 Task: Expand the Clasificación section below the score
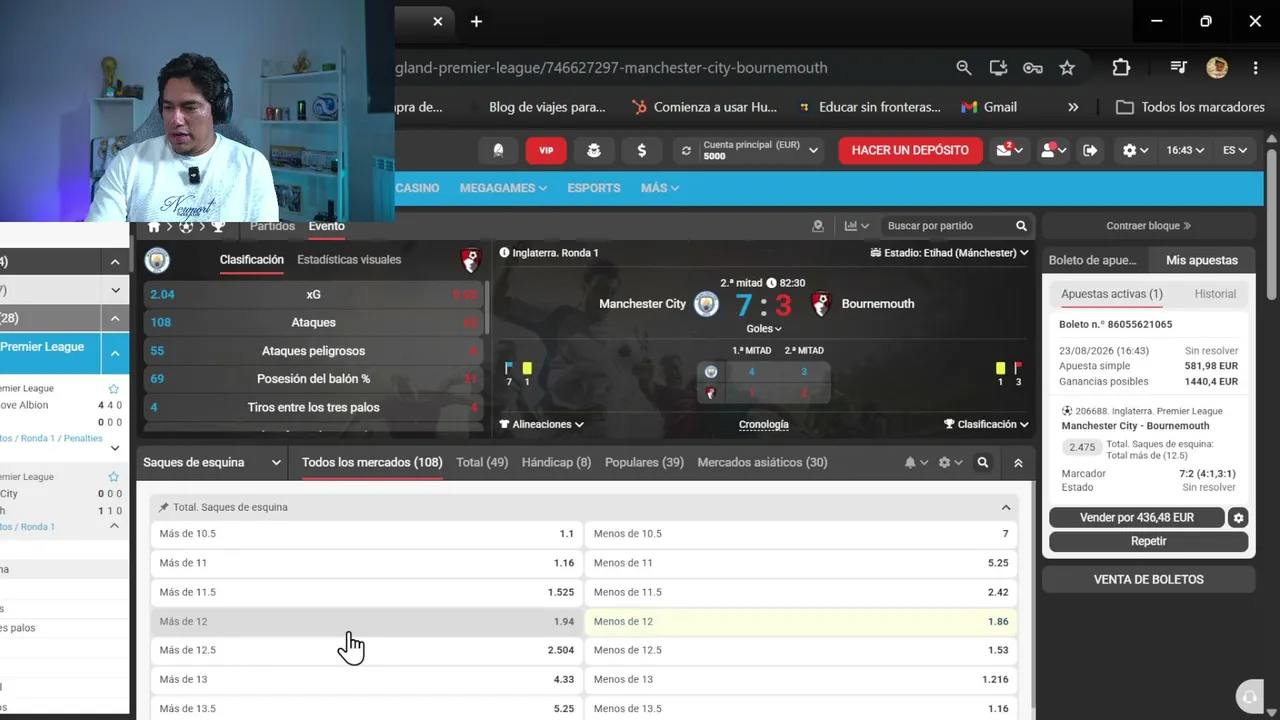point(986,425)
